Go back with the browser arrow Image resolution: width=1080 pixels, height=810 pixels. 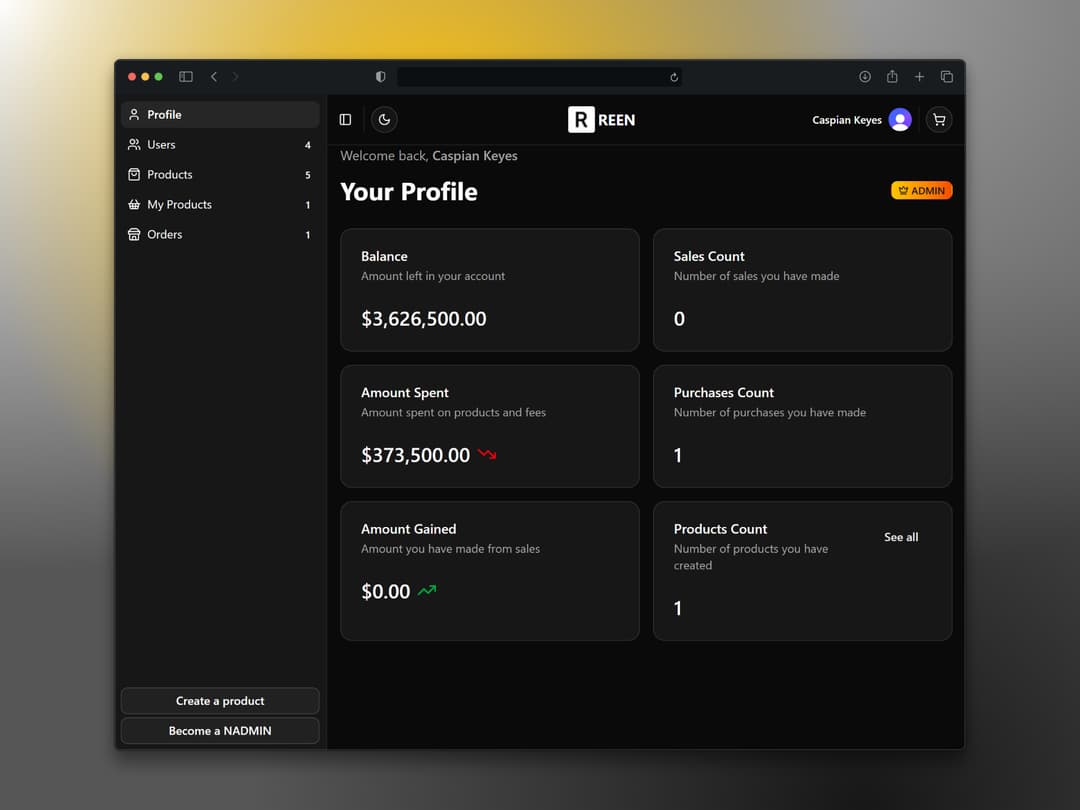tap(214, 76)
